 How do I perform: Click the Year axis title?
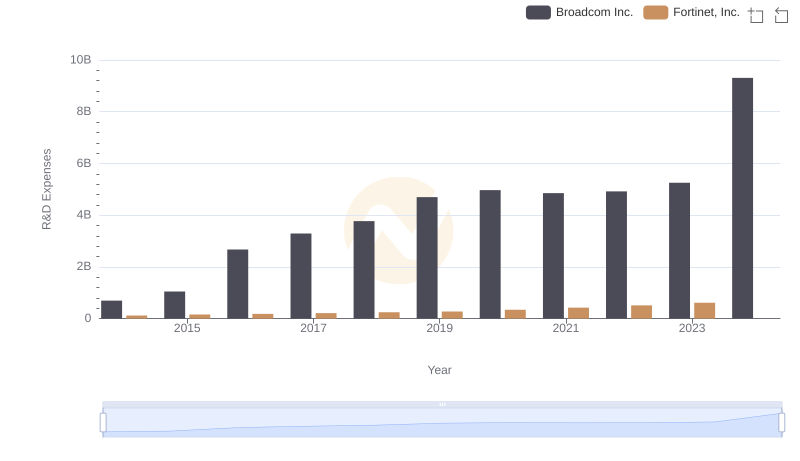[439, 370]
